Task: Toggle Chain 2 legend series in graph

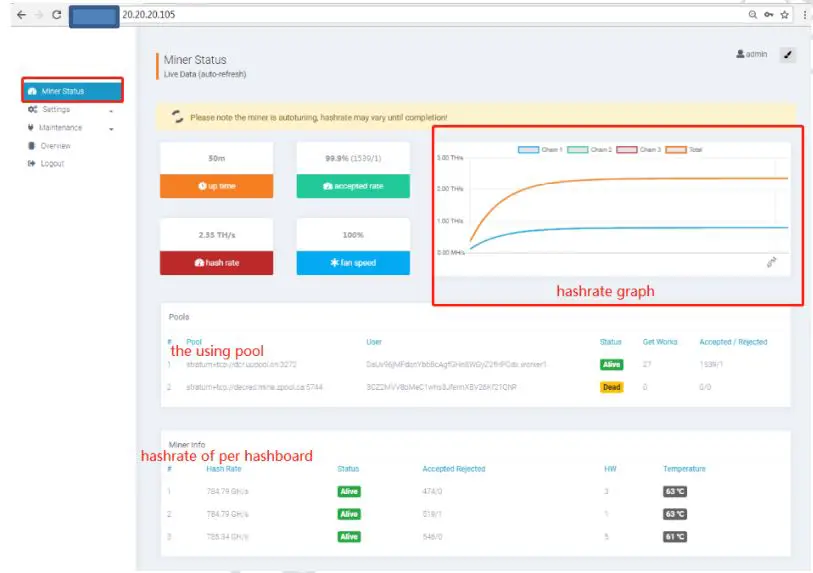Action: 590,150
